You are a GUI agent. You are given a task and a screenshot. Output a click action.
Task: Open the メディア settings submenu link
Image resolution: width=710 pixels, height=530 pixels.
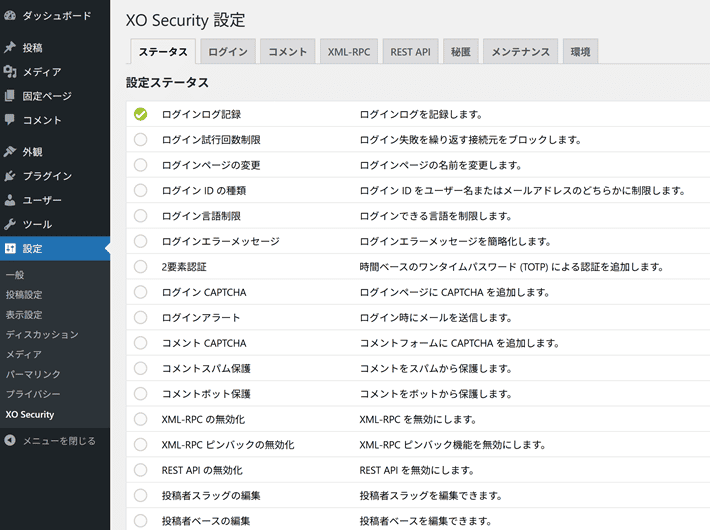(24, 354)
